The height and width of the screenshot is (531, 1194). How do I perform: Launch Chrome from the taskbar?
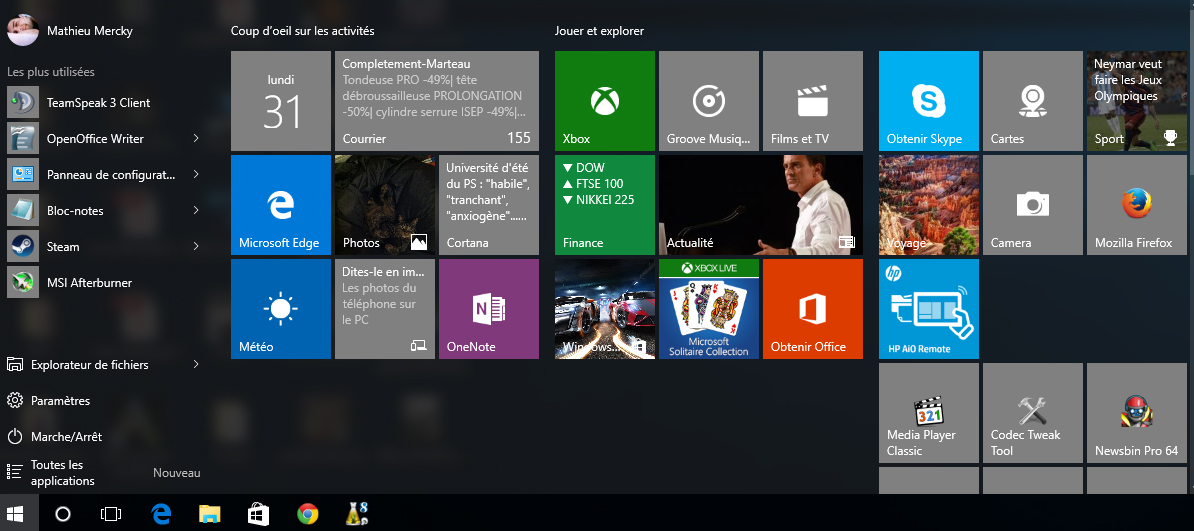coord(308,514)
